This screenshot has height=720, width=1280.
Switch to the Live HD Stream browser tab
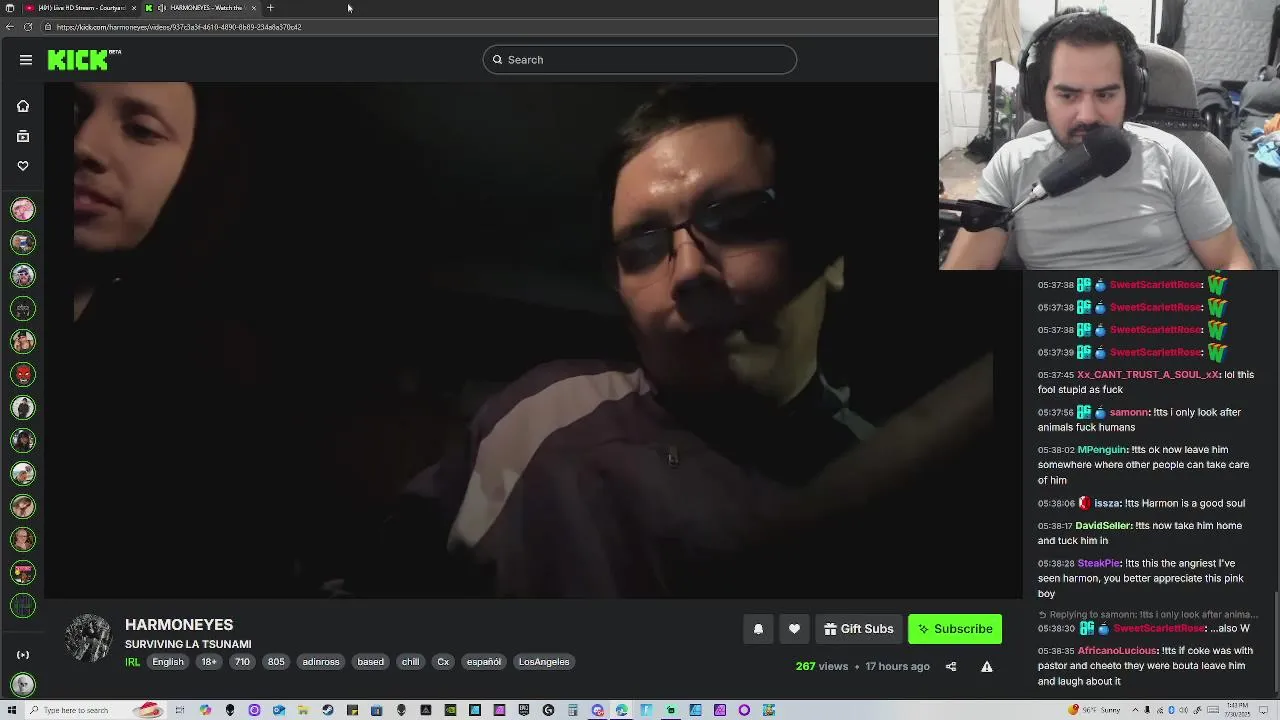pos(80,8)
